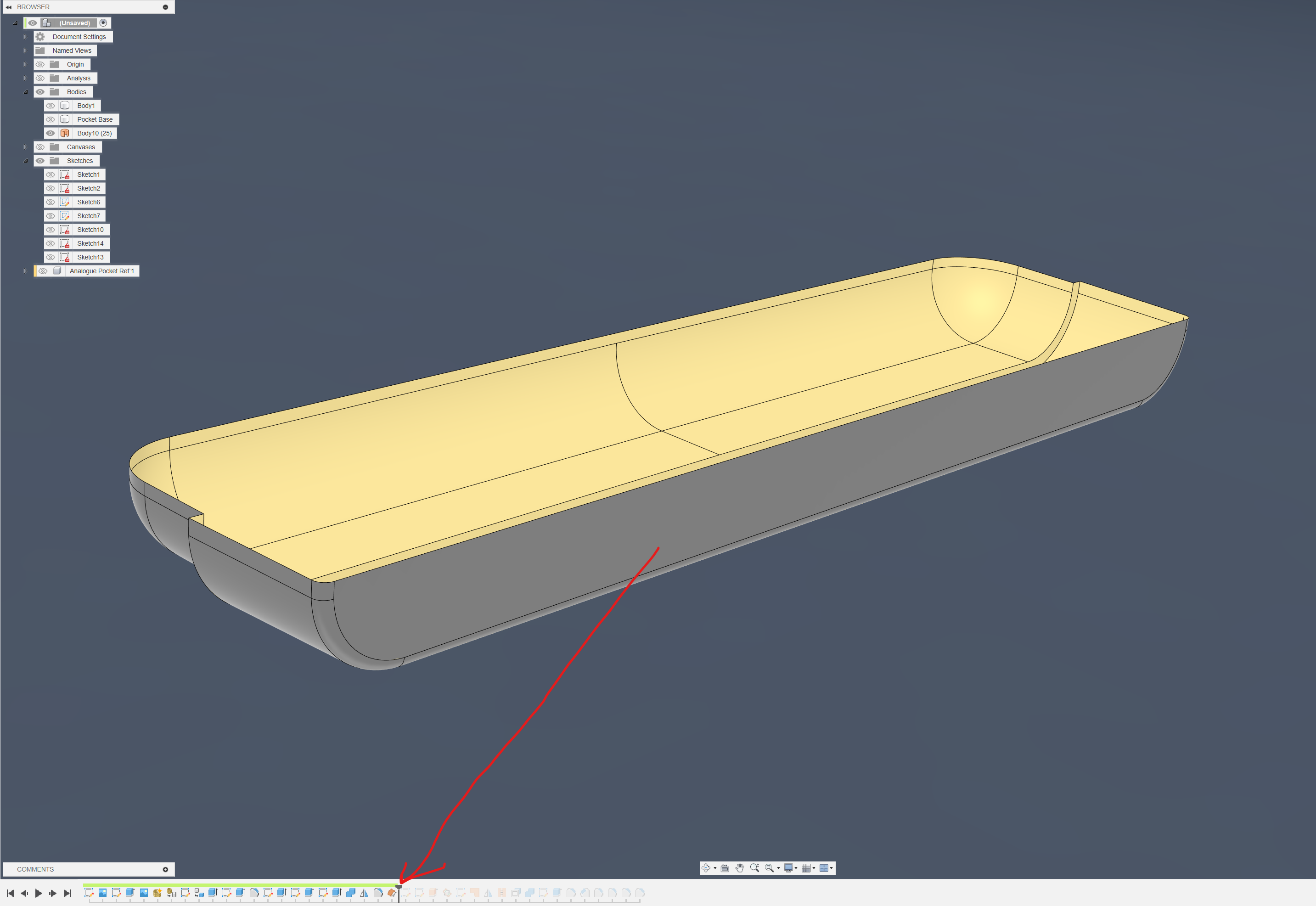This screenshot has height=906, width=1316.
Task: Expand the Named Views folder
Action: tap(25, 50)
